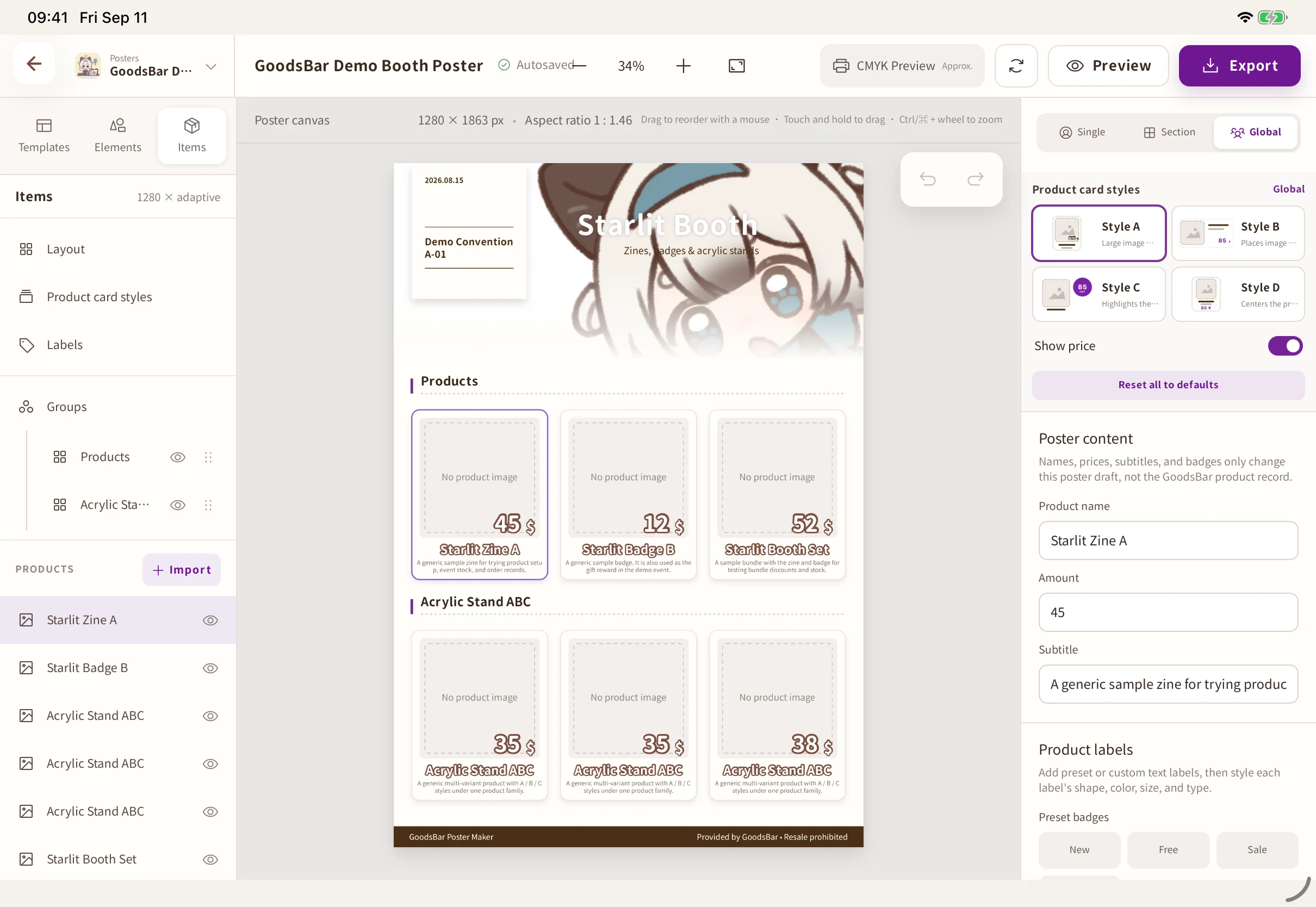Reset all to defaults
1316x907 pixels.
[x=1168, y=385]
